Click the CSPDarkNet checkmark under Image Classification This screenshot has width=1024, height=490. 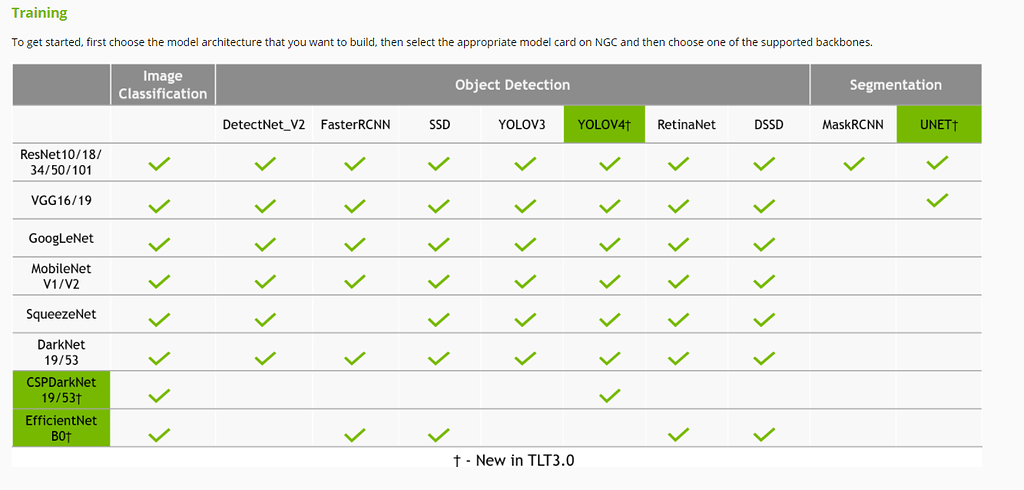(159, 396)
